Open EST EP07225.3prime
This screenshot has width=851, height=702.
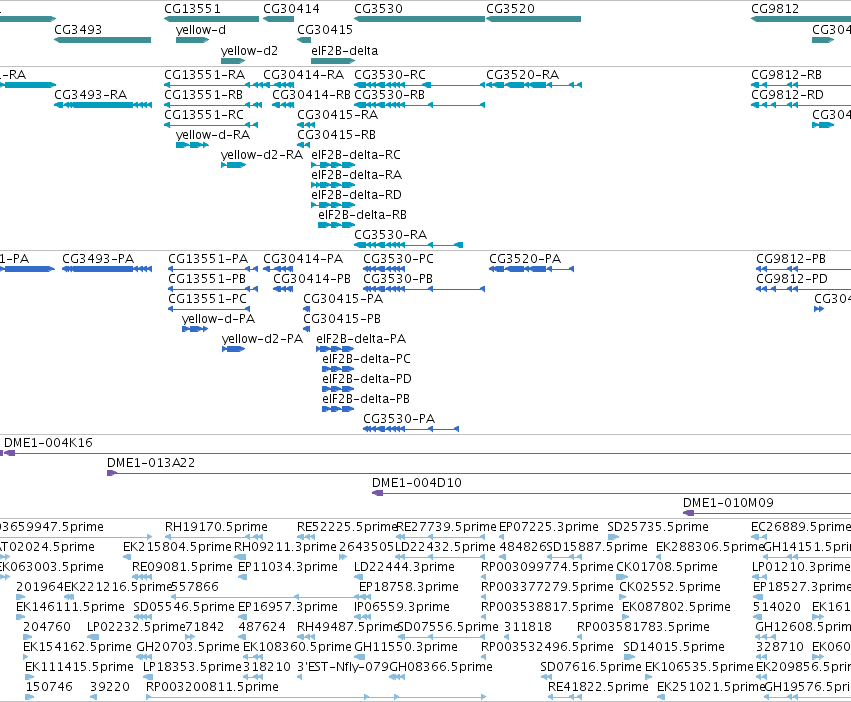549,527
